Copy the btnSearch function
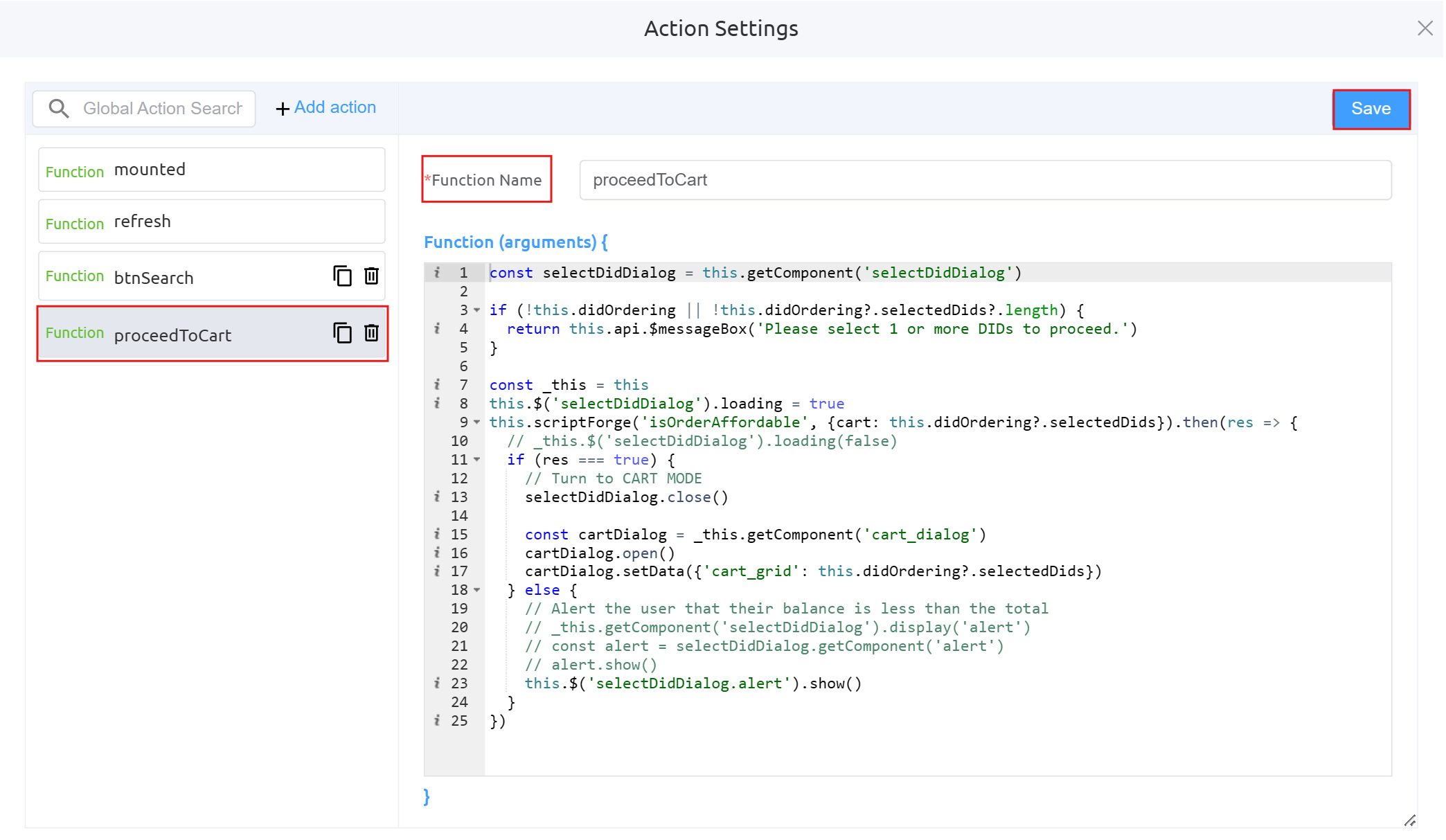The width and height of the screenshot is (1446, 840). pos(342,276)
